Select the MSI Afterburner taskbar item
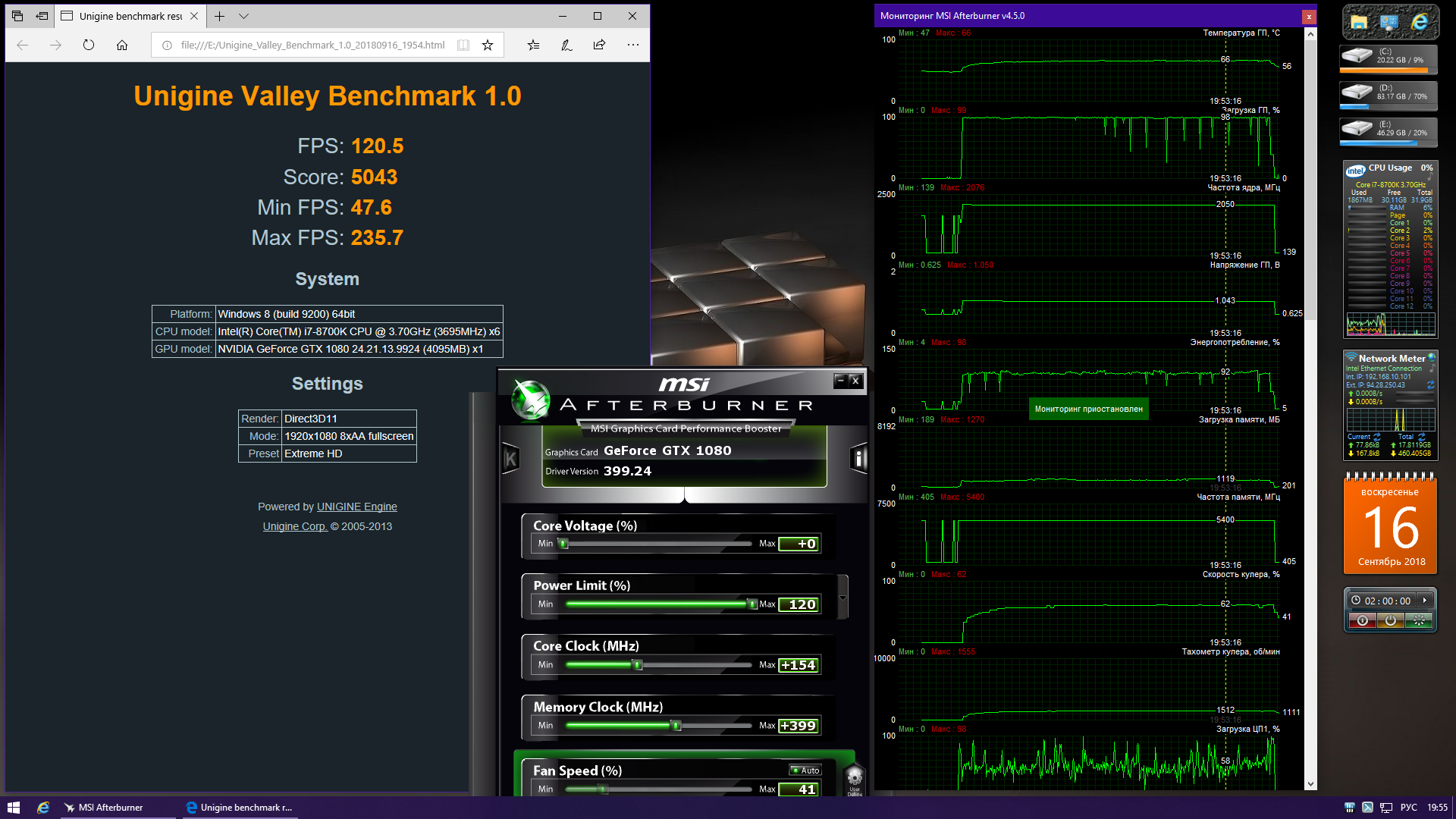 pos(104,808)
